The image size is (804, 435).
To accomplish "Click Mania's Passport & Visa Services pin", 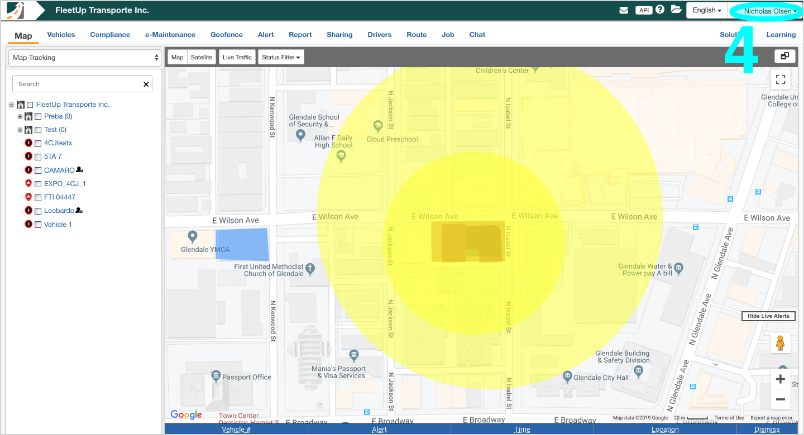I will (x=353, y=355).
